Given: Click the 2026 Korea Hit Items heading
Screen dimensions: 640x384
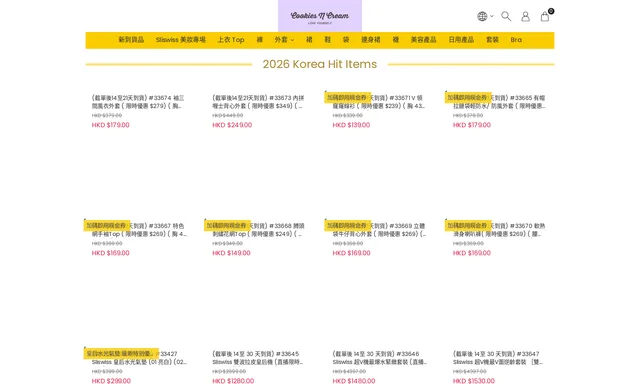Looking at the screenshot, I should click(x=320, y=64).
